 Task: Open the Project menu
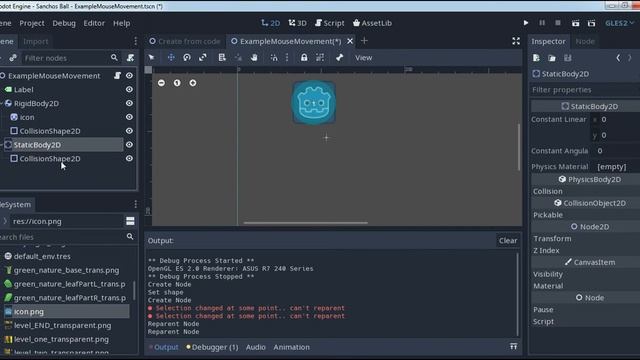coord(32,23)
